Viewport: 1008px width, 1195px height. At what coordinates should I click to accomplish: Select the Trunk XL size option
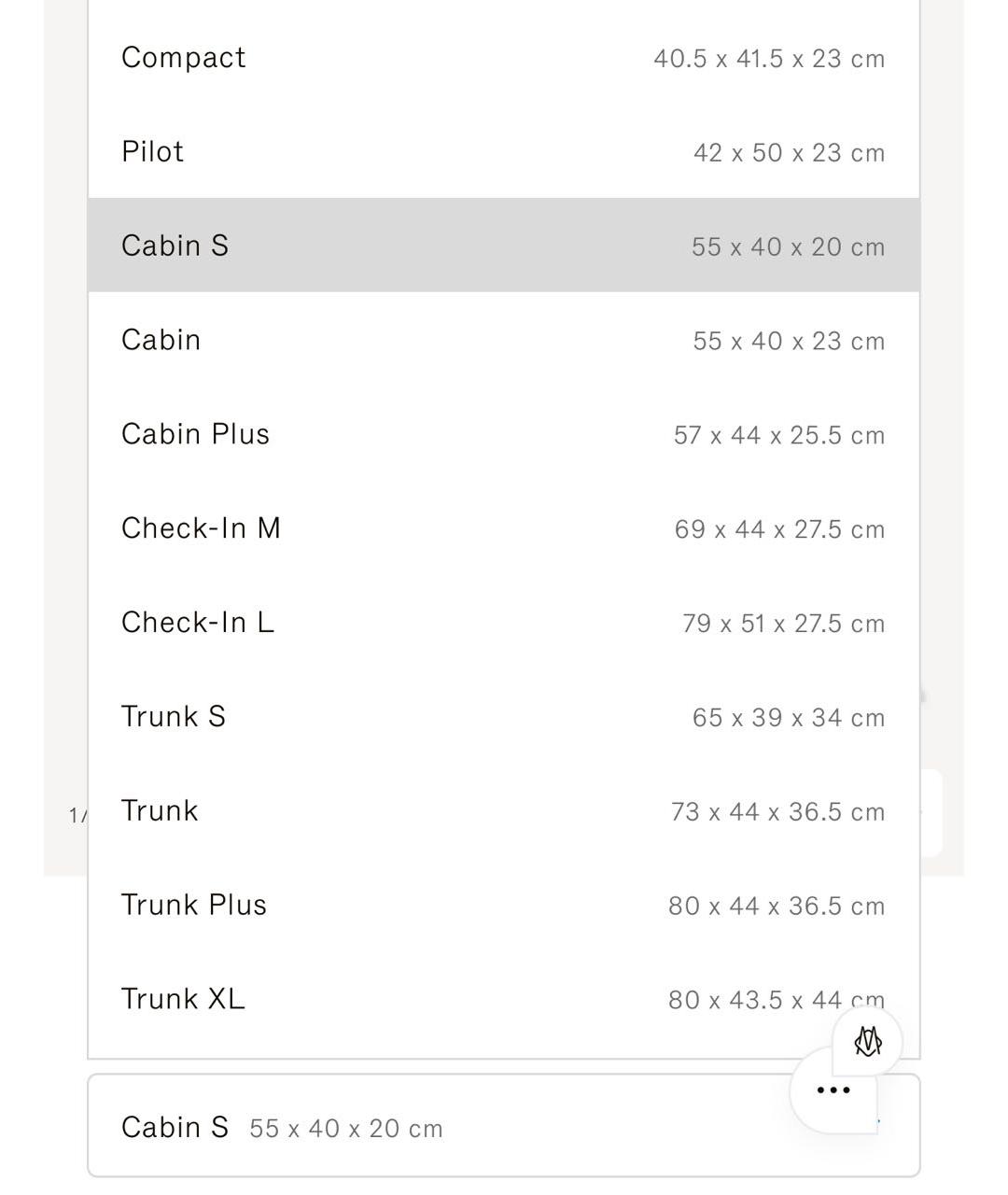[183, 999]
